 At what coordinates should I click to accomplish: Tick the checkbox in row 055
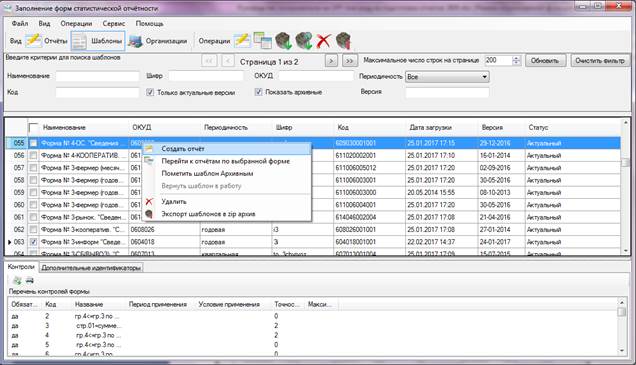pos(33,143)
